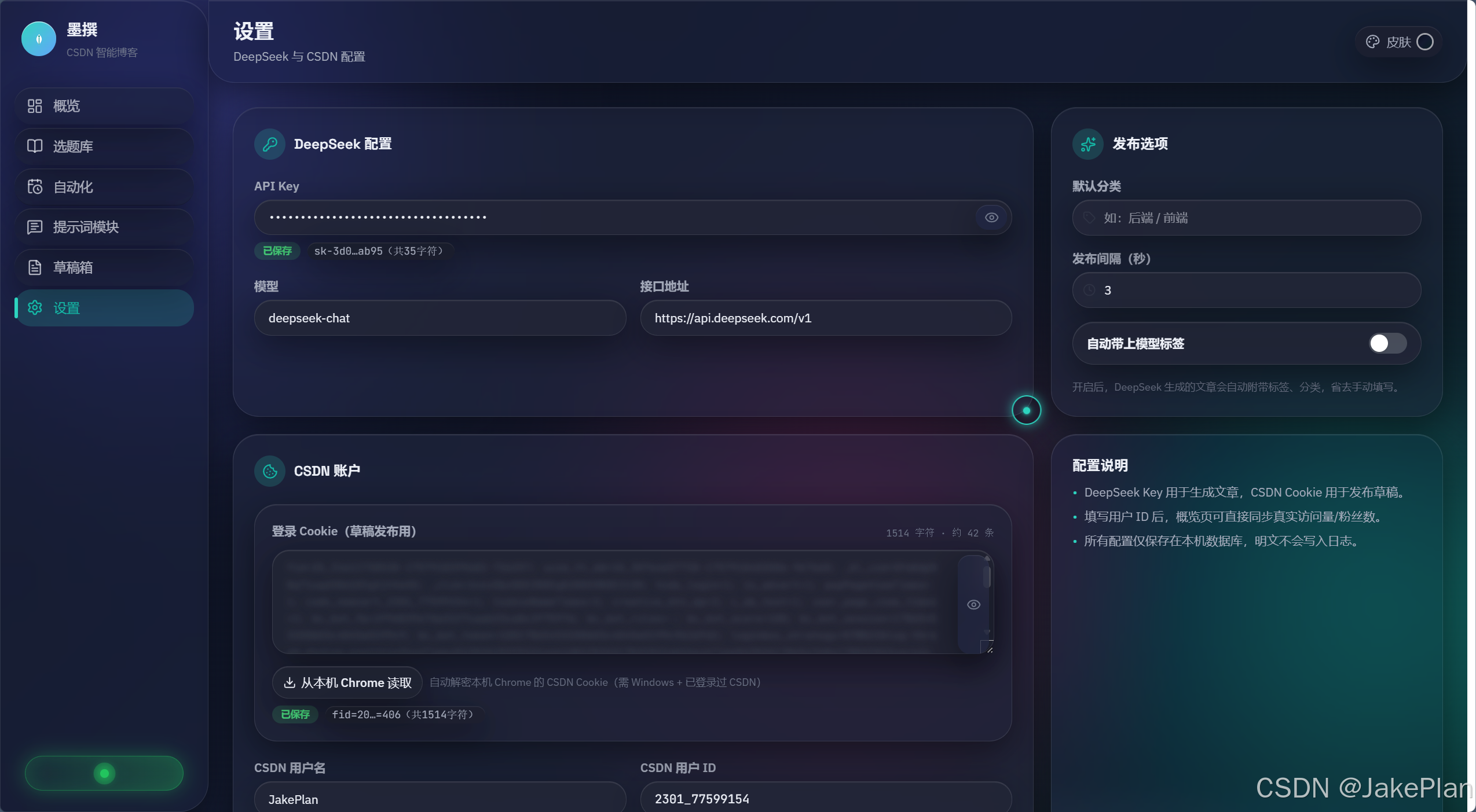The width and height of the screenshot is (1476, 812).
Task: Click the 自动解密本机 Chrome hint text
Action: [x=595, y=683]
